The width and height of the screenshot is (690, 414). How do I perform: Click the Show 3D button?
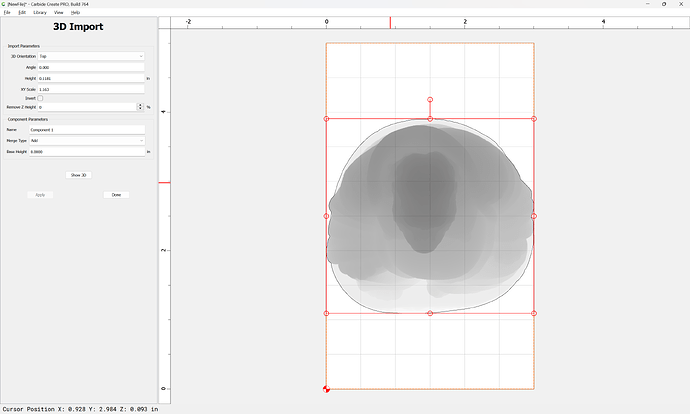click(x=78, y=175)
